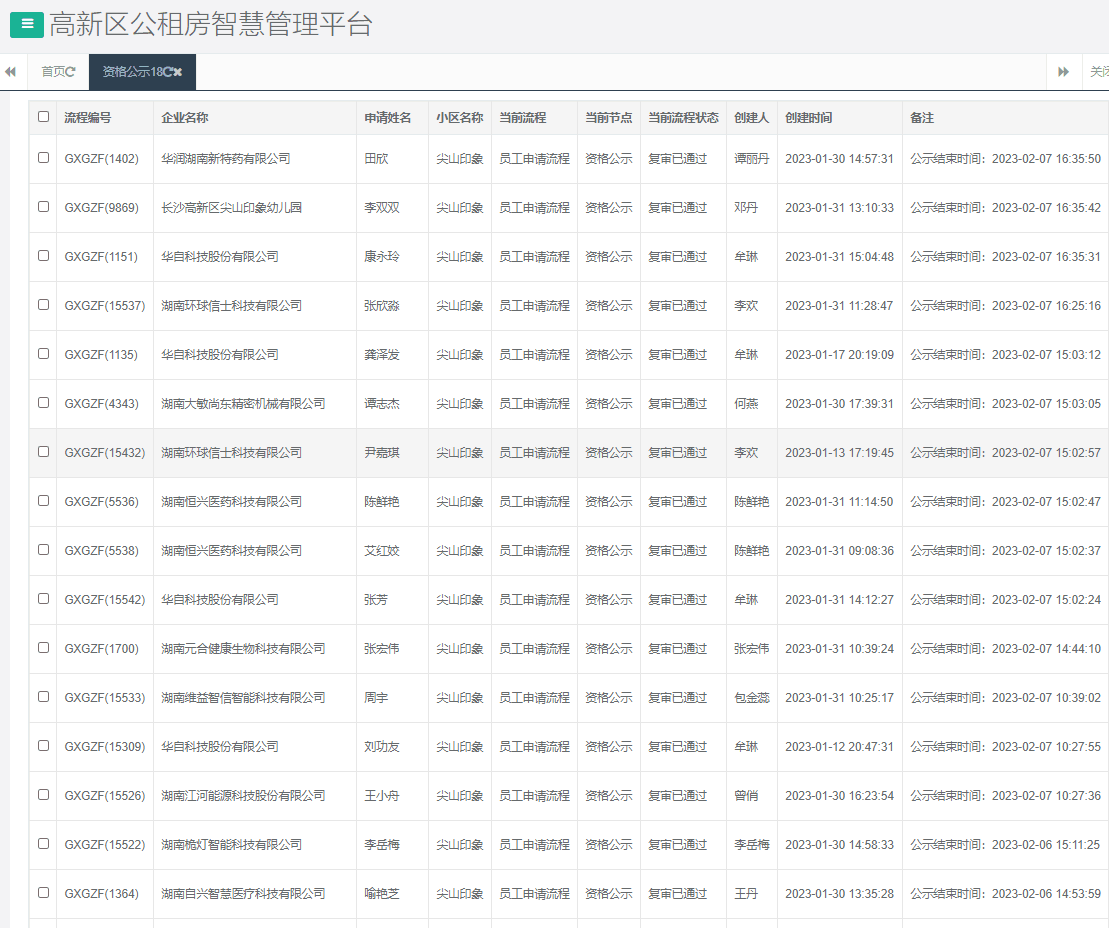Check the GXGZF(1364) row checkbox

tap(43, 893)
